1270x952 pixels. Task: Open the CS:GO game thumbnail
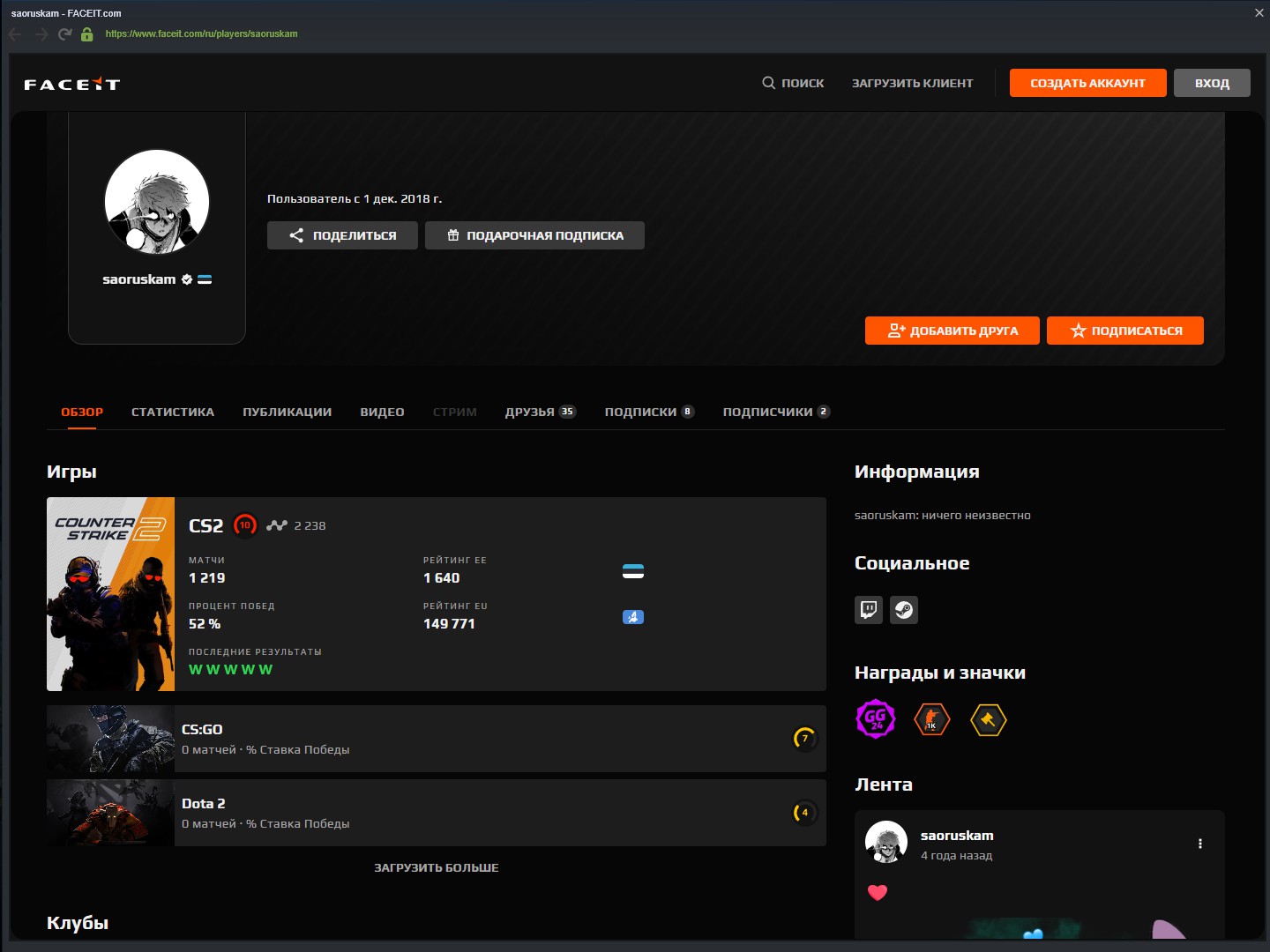click(x=111, y=739)
